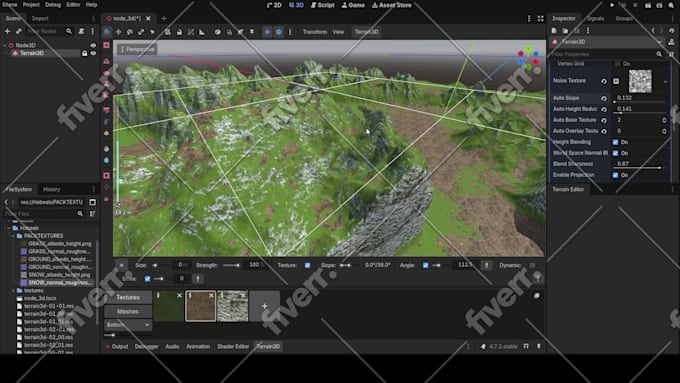This screenshot has width=680, height=383.
Task: Switch to the Script workspace
Action: [x=323, y=5]
